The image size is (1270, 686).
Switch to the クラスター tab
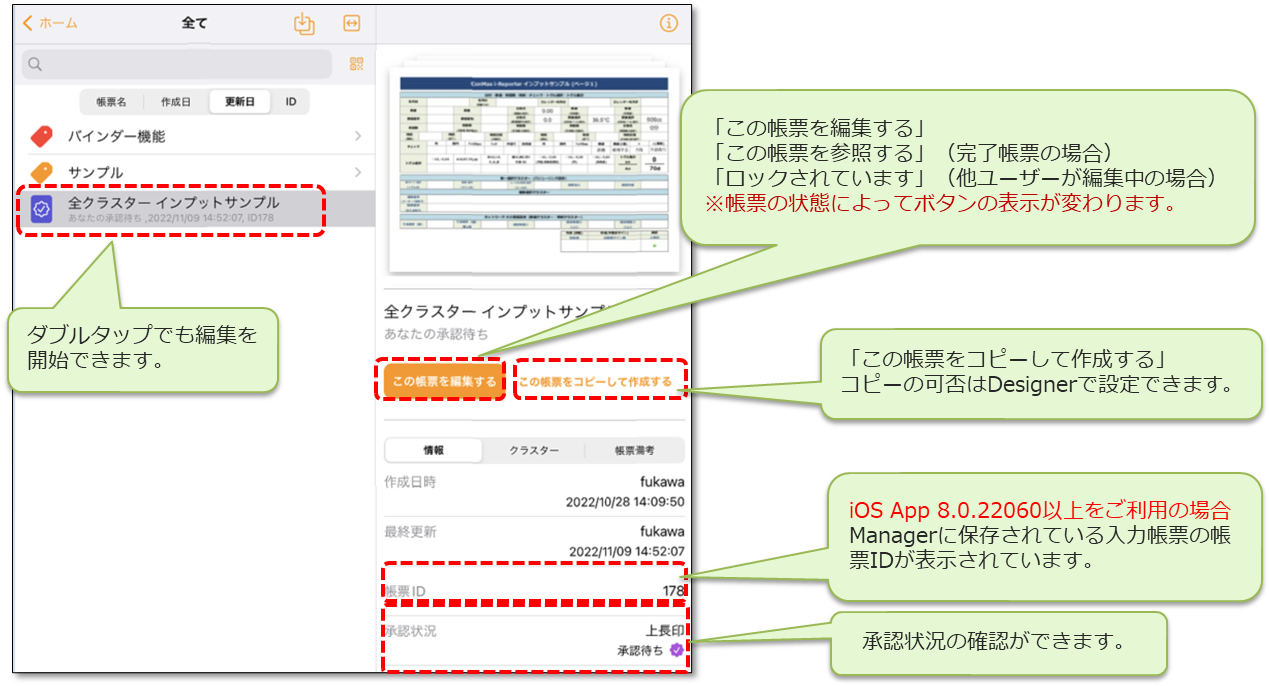click(x=533, y=451)
